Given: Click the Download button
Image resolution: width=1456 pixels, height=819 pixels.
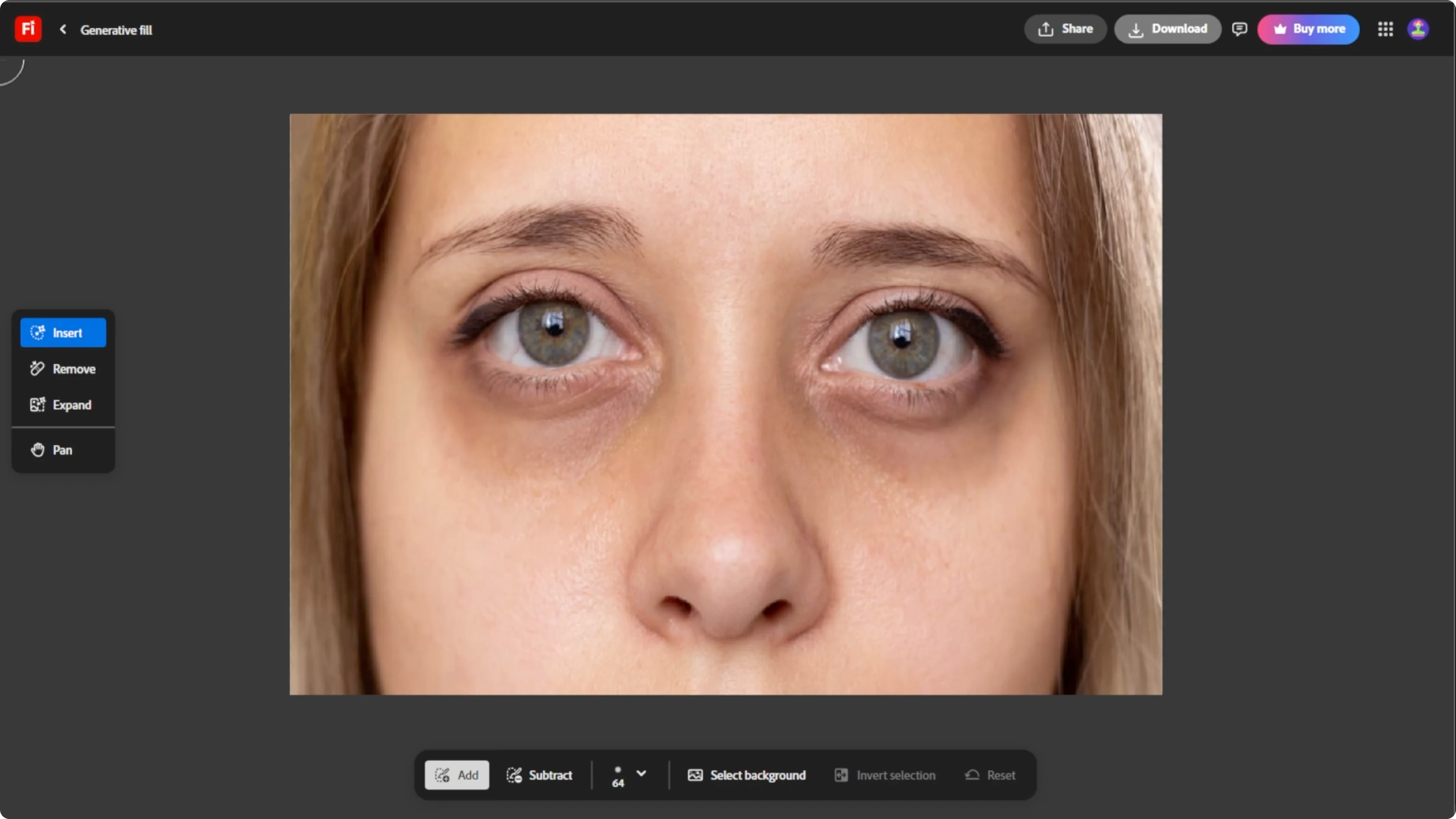Looking at the screenshot, I should 1167,29.
